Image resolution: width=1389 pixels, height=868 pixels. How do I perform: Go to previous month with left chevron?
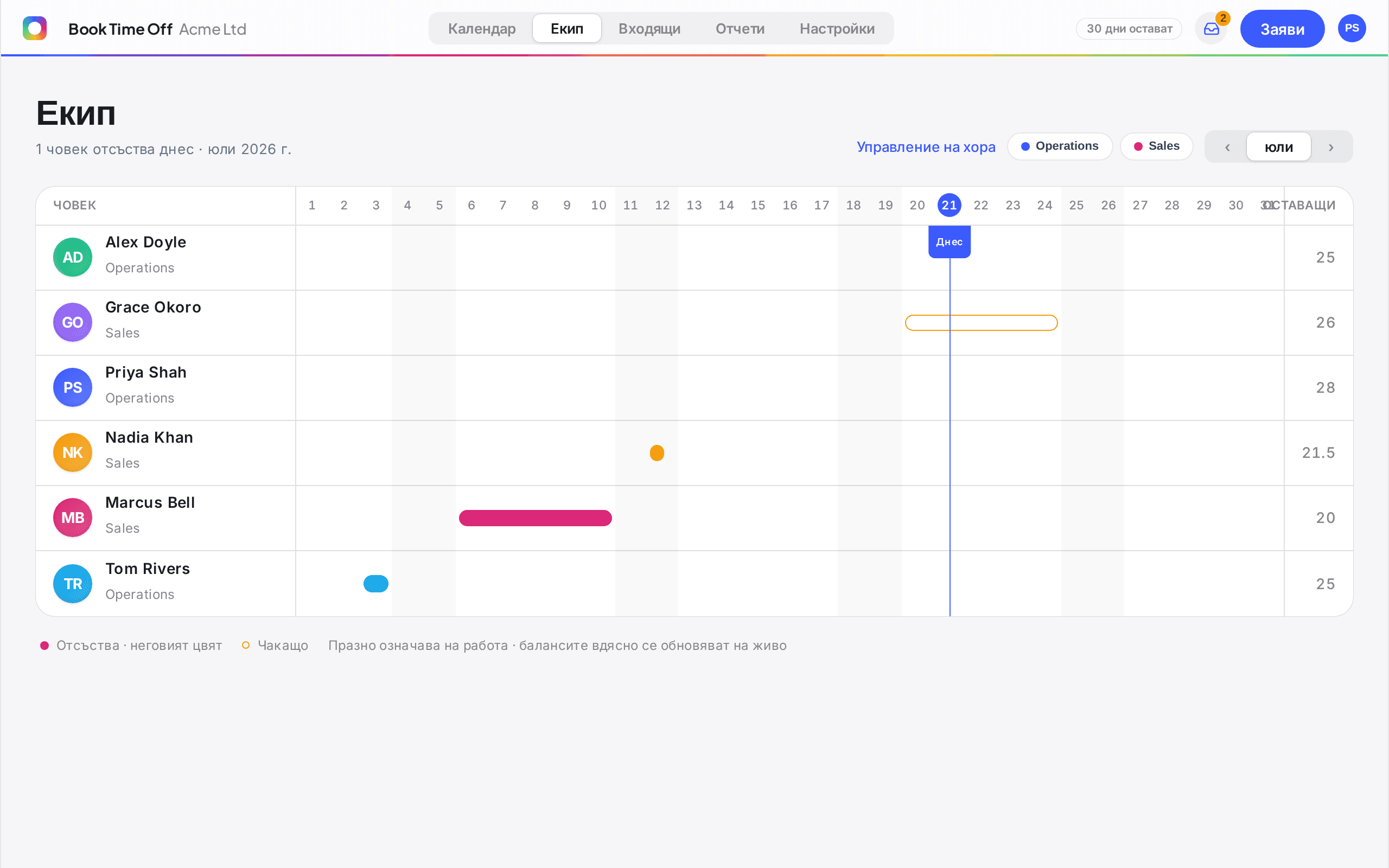coord(1227,147)
